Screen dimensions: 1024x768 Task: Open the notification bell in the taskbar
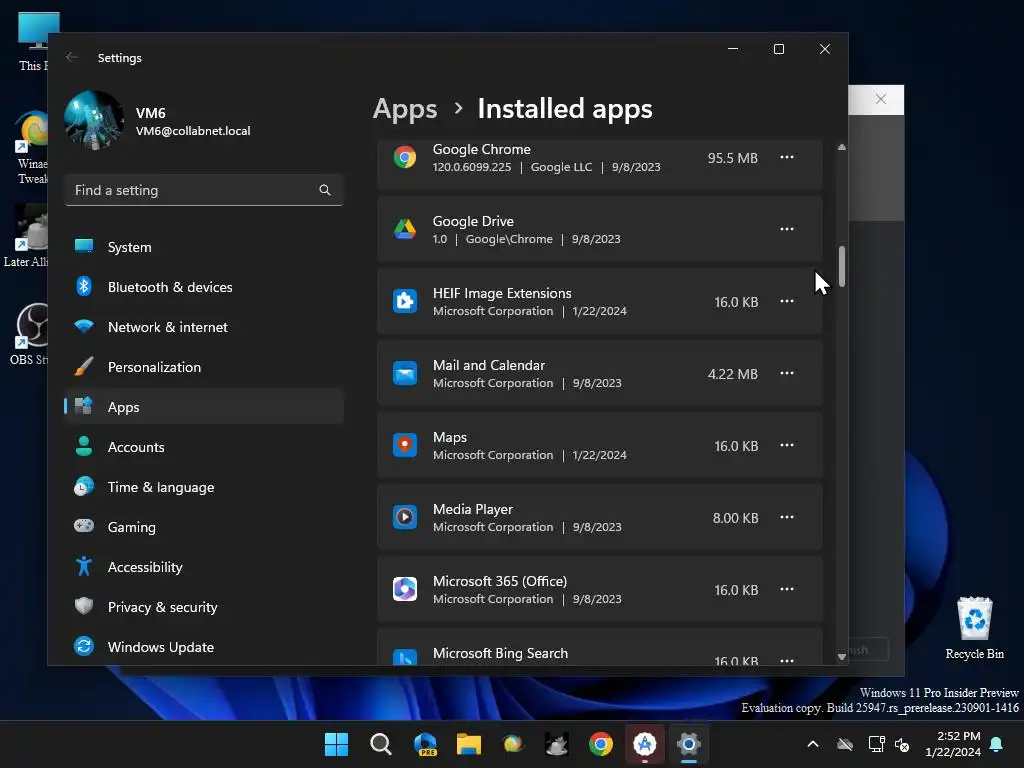point(997,744)
